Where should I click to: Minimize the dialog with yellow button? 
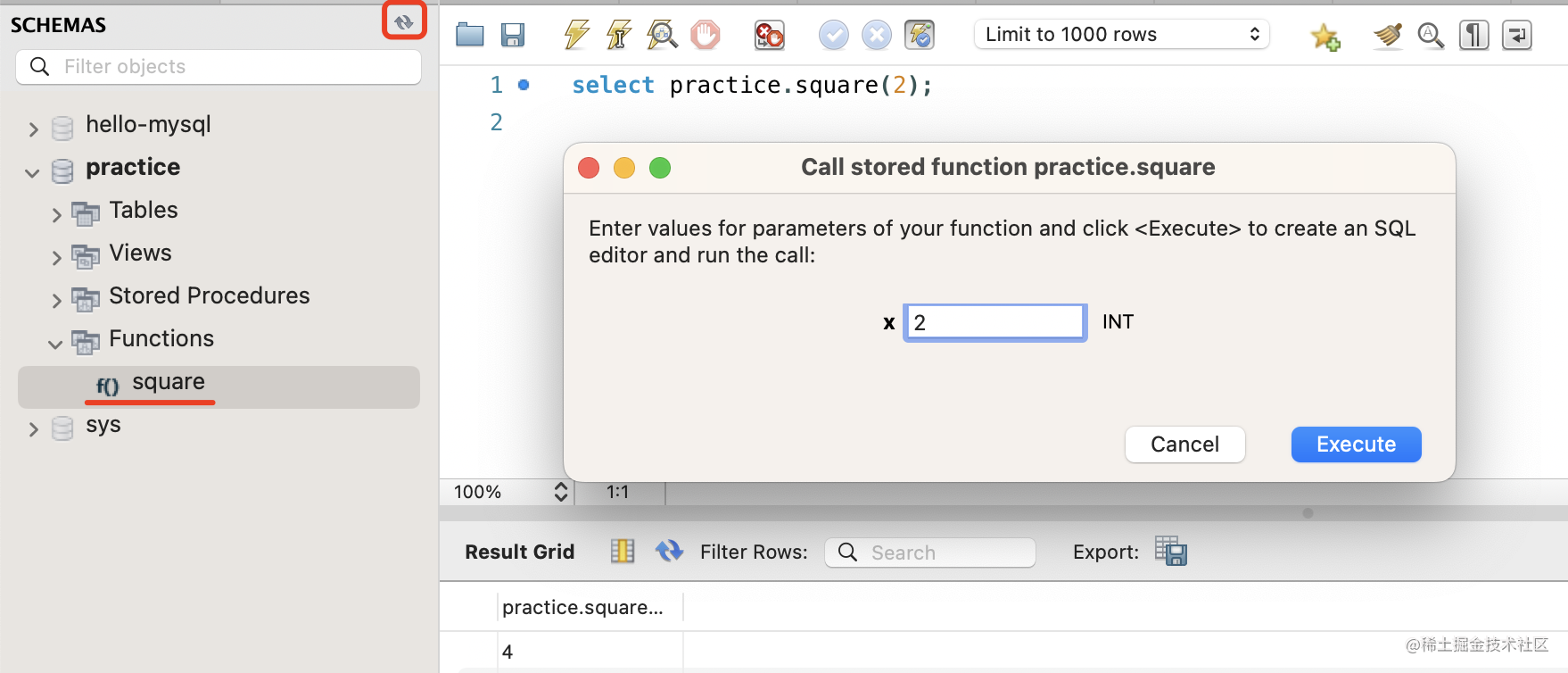pyautogui.click(x=624, y=168)
